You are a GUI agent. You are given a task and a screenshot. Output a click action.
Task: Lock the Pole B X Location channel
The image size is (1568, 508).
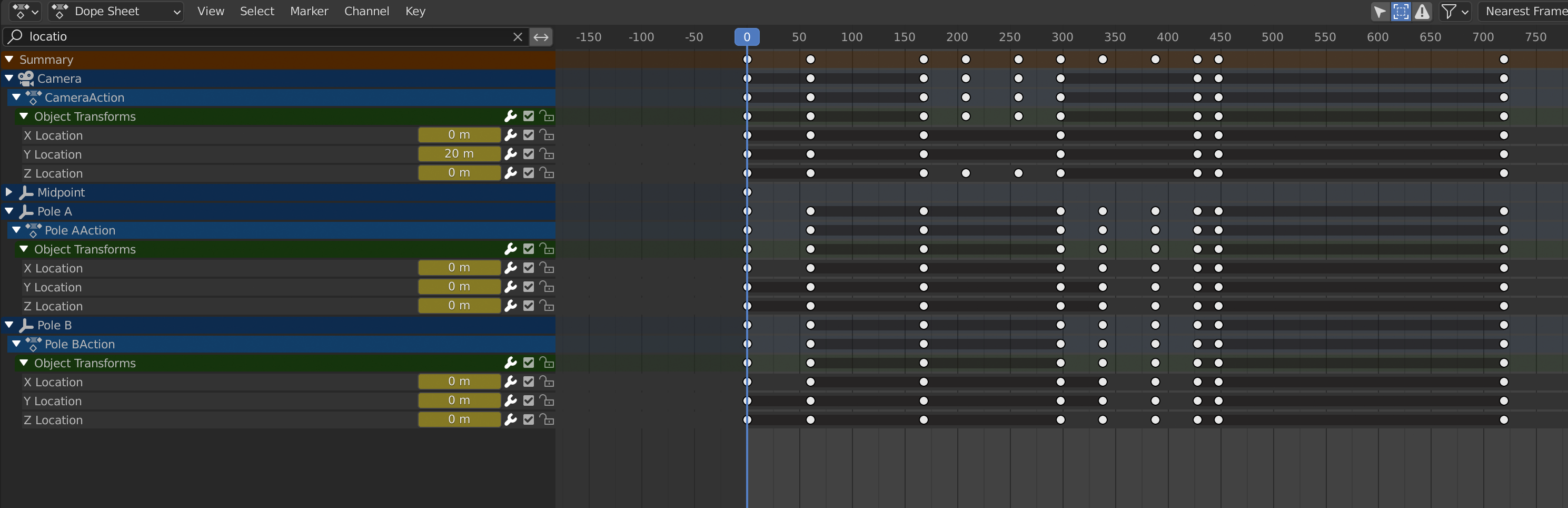(x=547, y=382)
